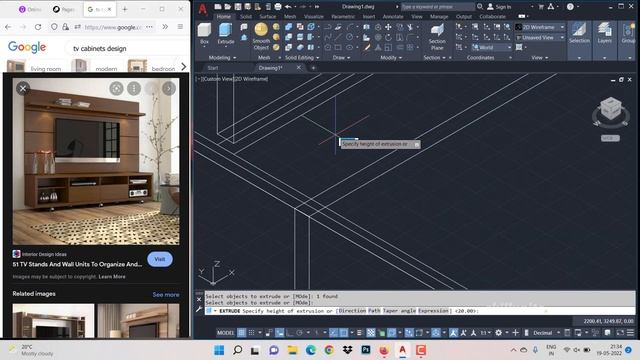Toggle transparency display in status bar
The width and height of the screenshot is (640, 360).
[371, 333]
